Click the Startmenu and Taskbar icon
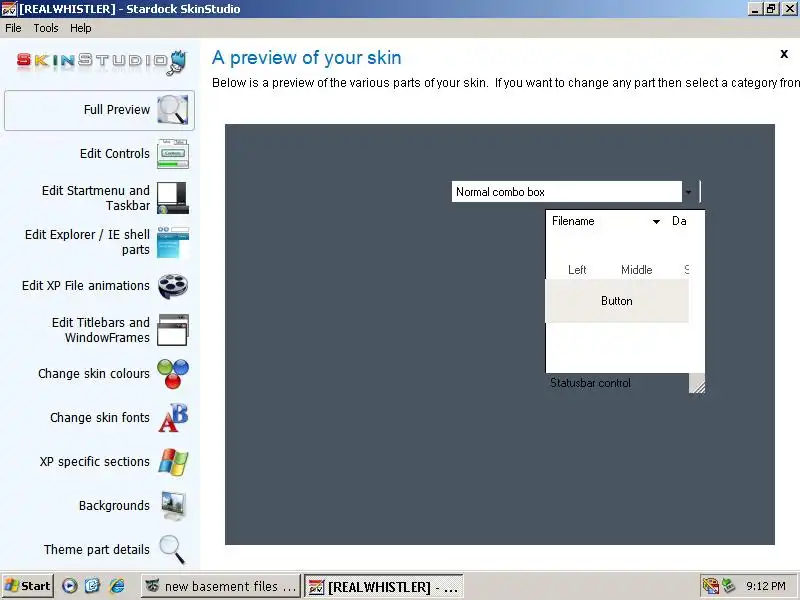Screen dimensions: 800x600 pos(172,198)
